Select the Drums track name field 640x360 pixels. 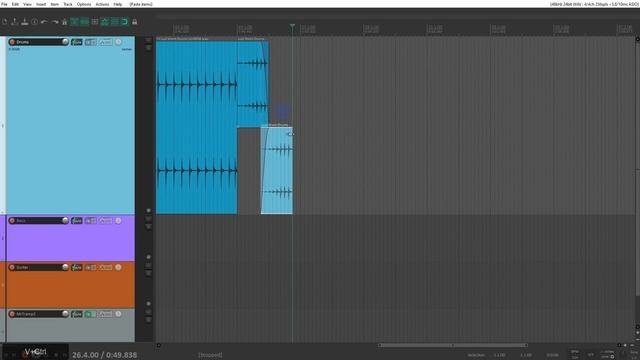[38, 42]
